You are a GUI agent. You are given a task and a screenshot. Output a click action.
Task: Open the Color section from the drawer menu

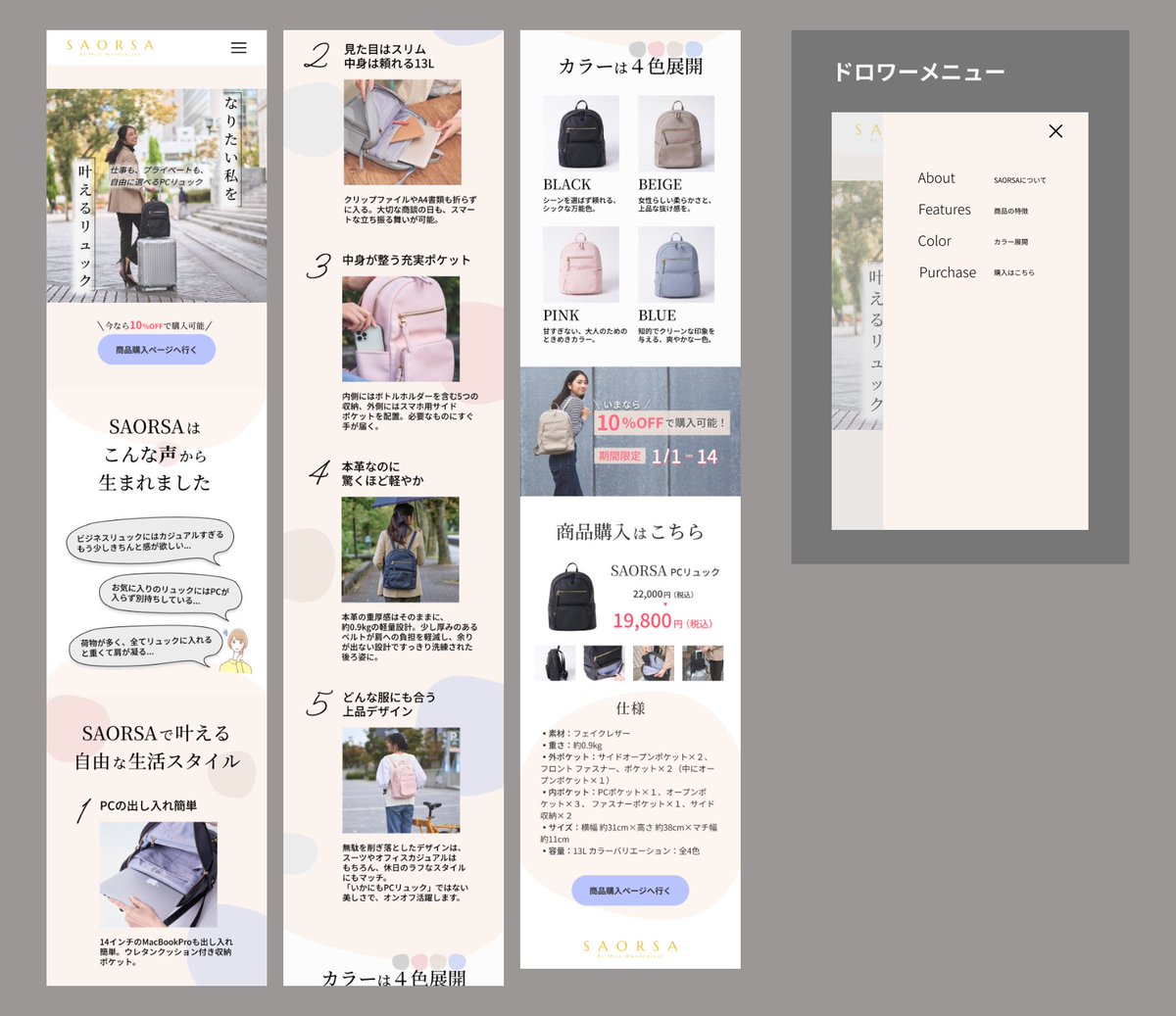(934, 241)
